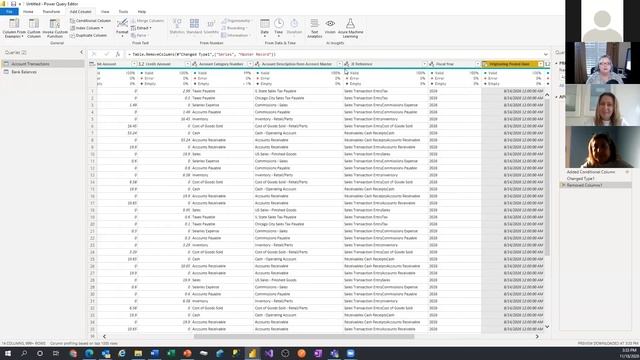This screenshot has width=640, height=360.
Task: Click the Parse option
Action: tap(139, 35)
